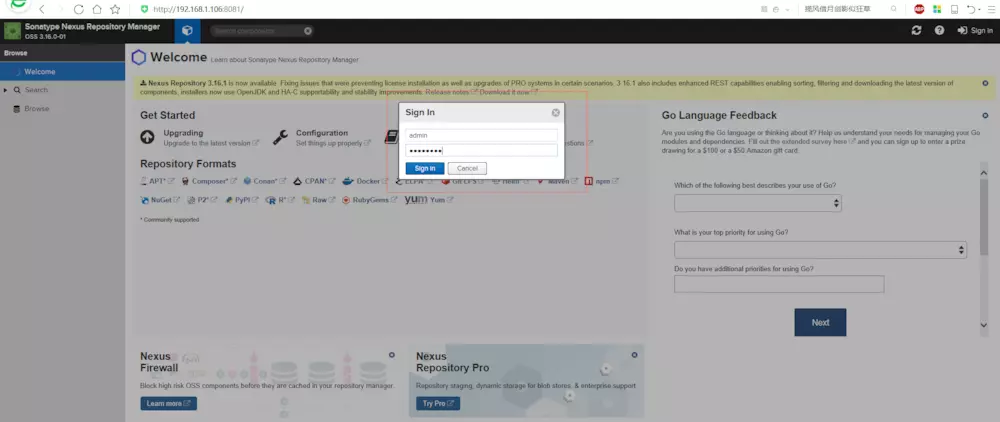Open Upgrade to the latest version link
Viewport: 1000px width, 422px height.
[x=211, y=143]
